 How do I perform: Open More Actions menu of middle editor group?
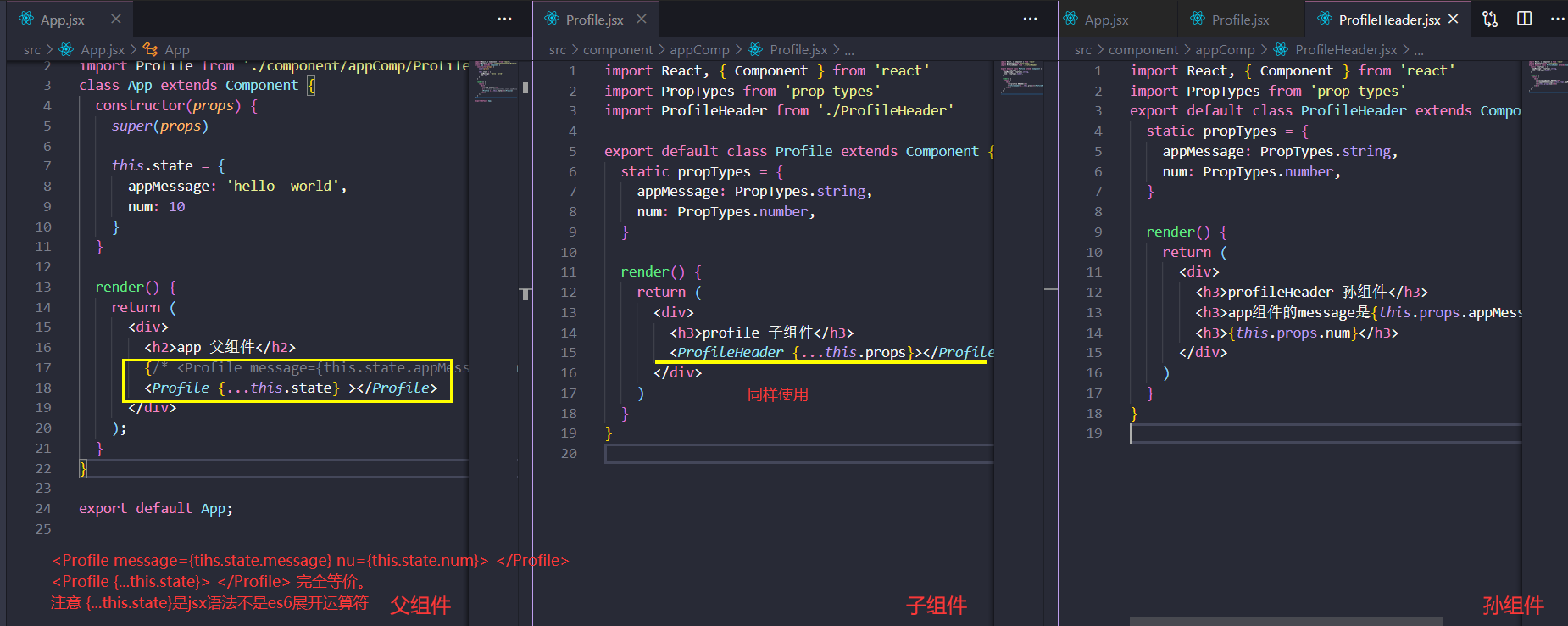pos(1031,19)
